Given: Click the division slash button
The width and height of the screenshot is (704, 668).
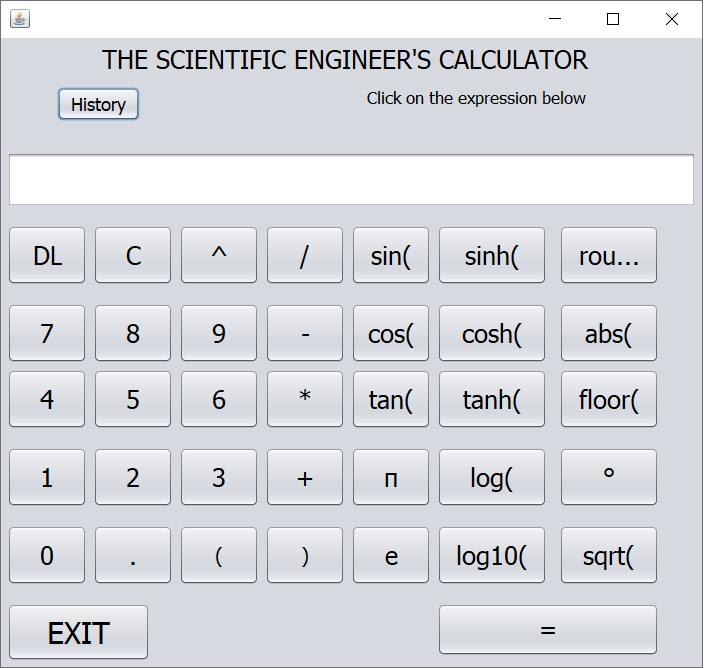Looking at the screenshot, I should pyautogui.click(x=305, y=255).
